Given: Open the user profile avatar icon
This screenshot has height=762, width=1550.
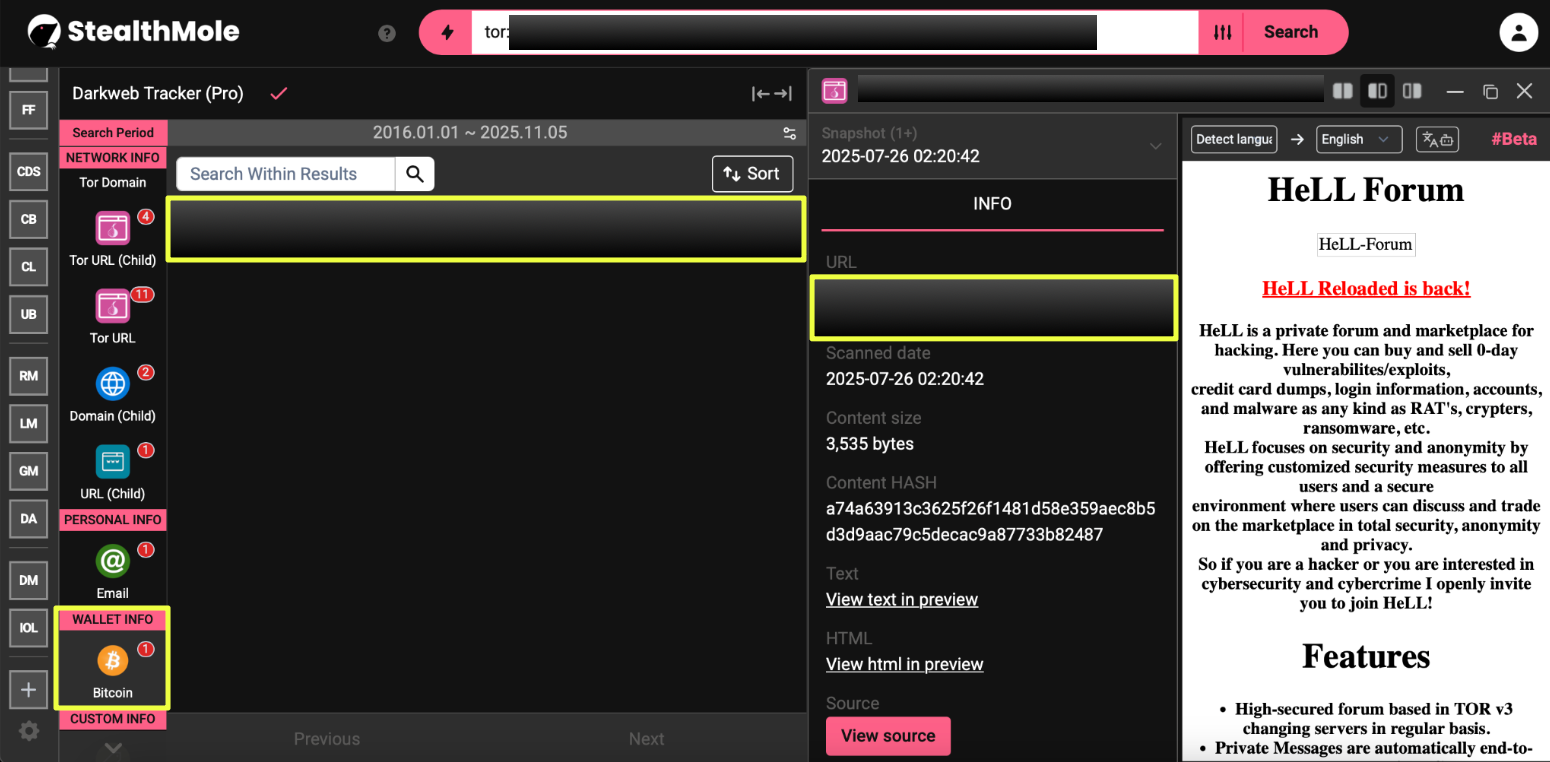Looking at the screenshot, I should click(1518, 33).
